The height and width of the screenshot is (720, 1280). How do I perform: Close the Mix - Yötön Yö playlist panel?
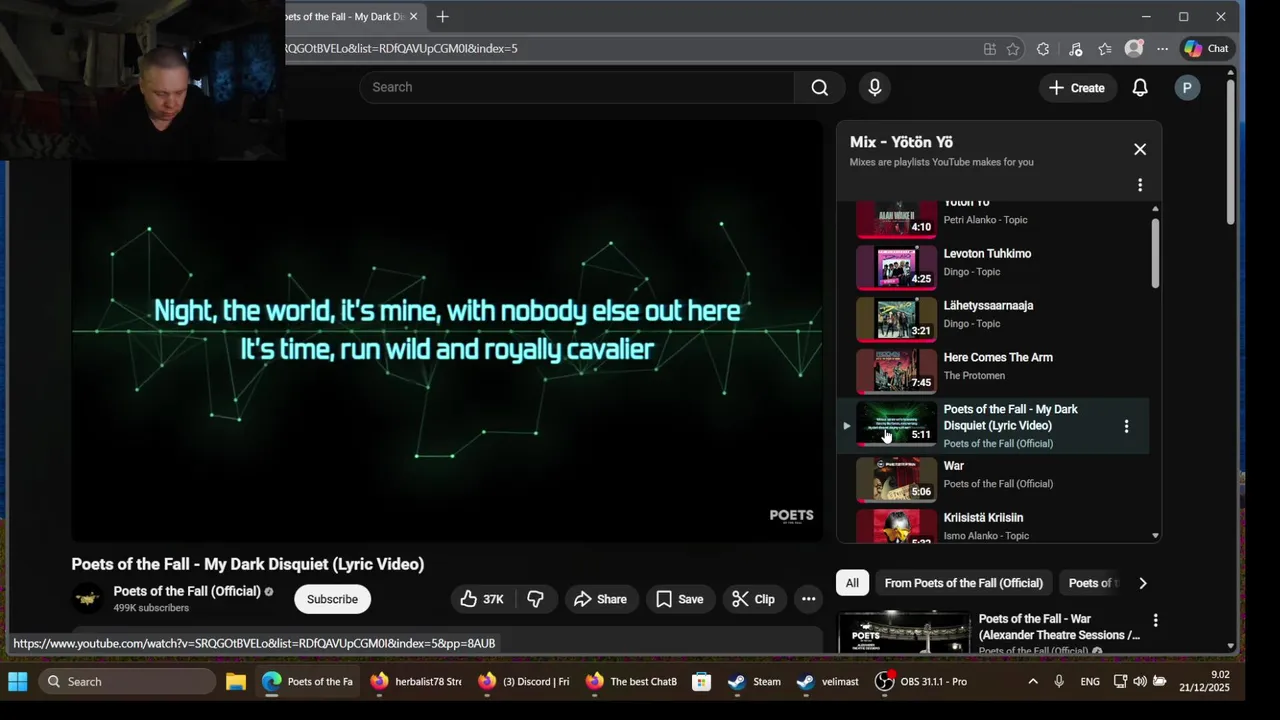coord(1140,149)
